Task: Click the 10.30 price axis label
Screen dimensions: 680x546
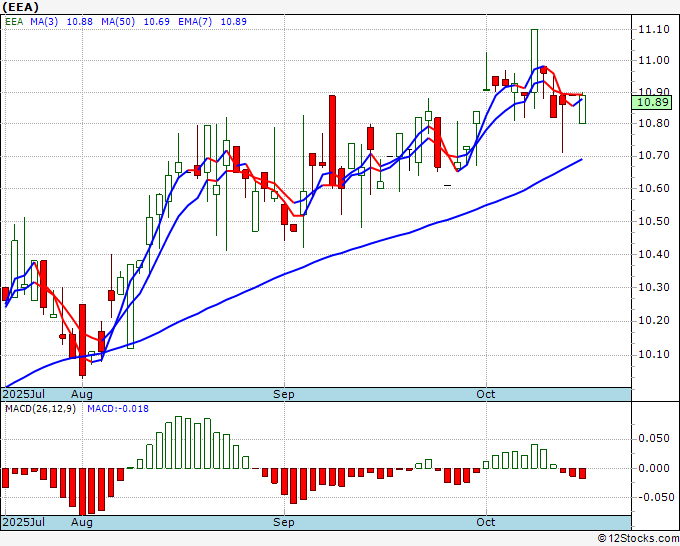Action: pyautogui.click(x=654, y=288)
